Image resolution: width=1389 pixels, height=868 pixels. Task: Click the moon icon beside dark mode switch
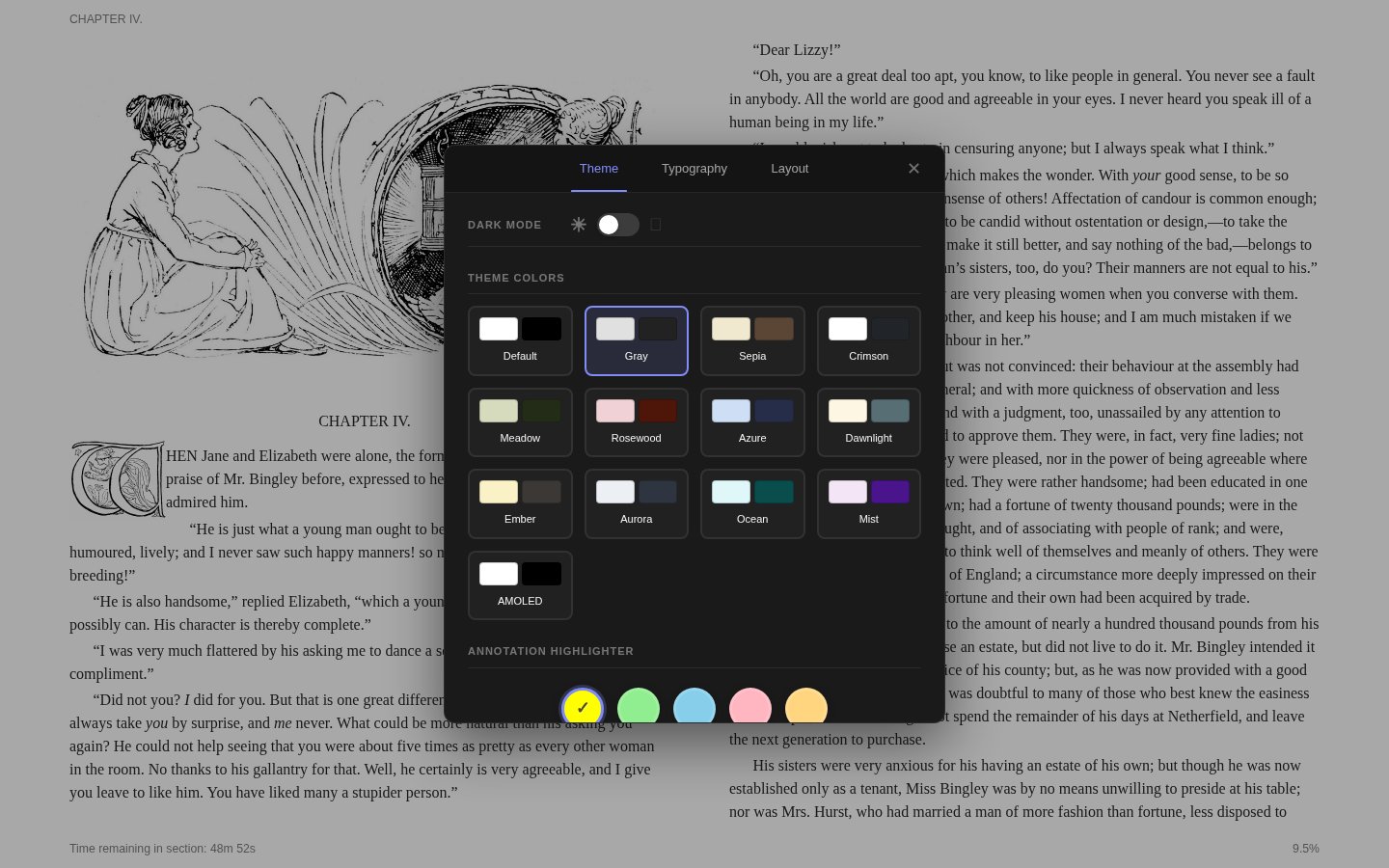click(x=656, y=225)
